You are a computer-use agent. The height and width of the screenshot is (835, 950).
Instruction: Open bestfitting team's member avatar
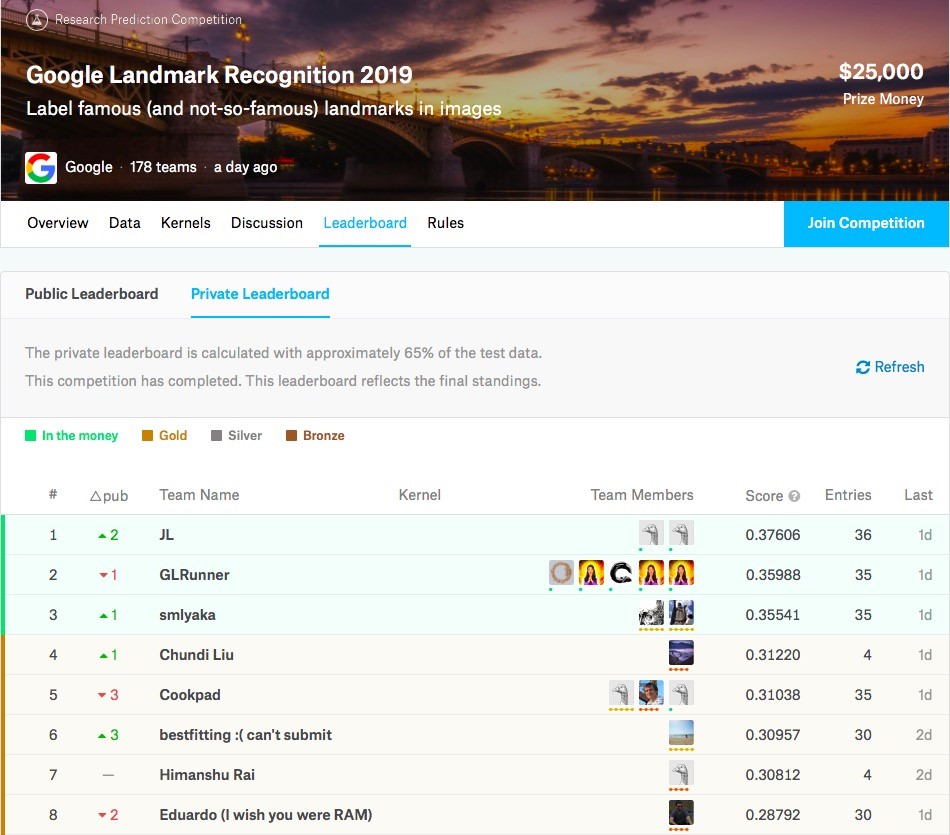click(x=681, y=733)
